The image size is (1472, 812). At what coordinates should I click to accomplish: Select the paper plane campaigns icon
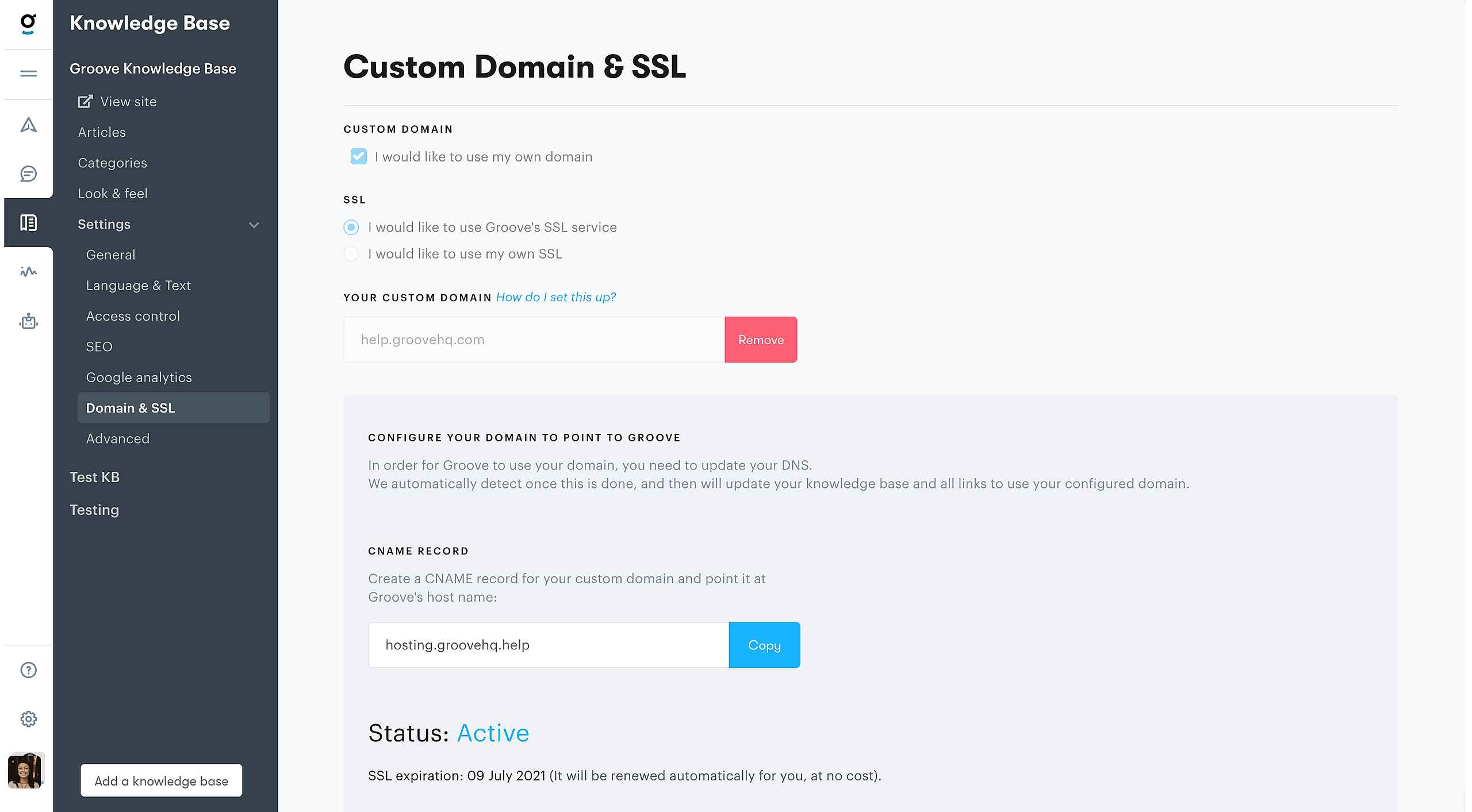28,125
